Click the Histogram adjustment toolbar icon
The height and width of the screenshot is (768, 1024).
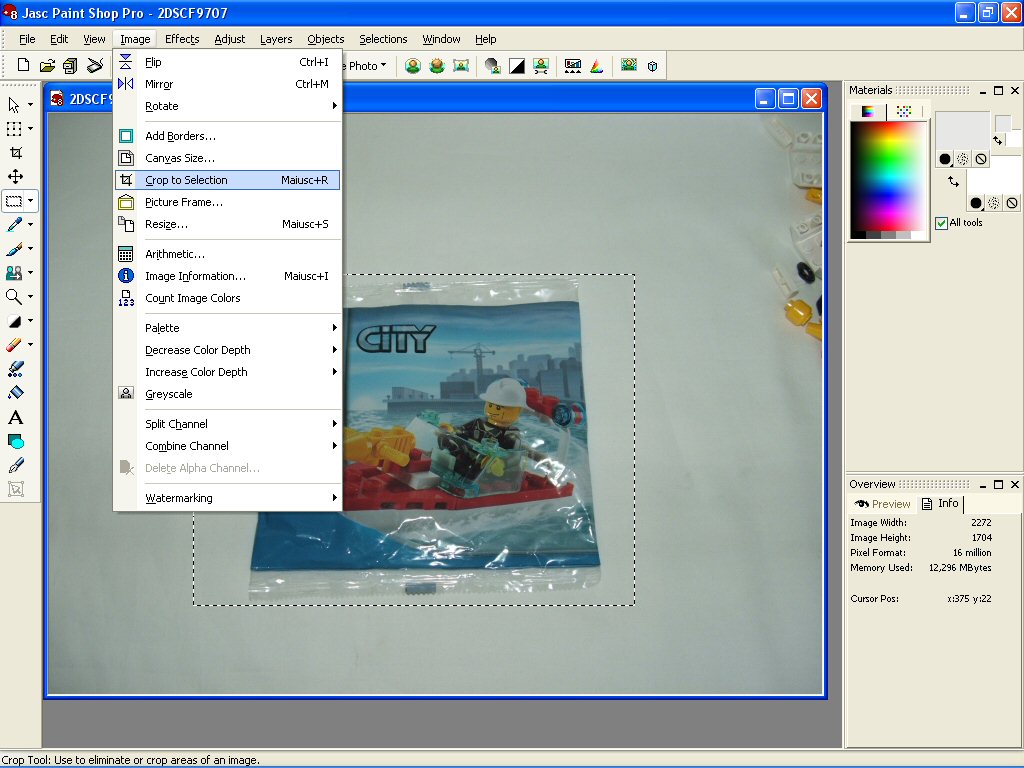[573, 66]
